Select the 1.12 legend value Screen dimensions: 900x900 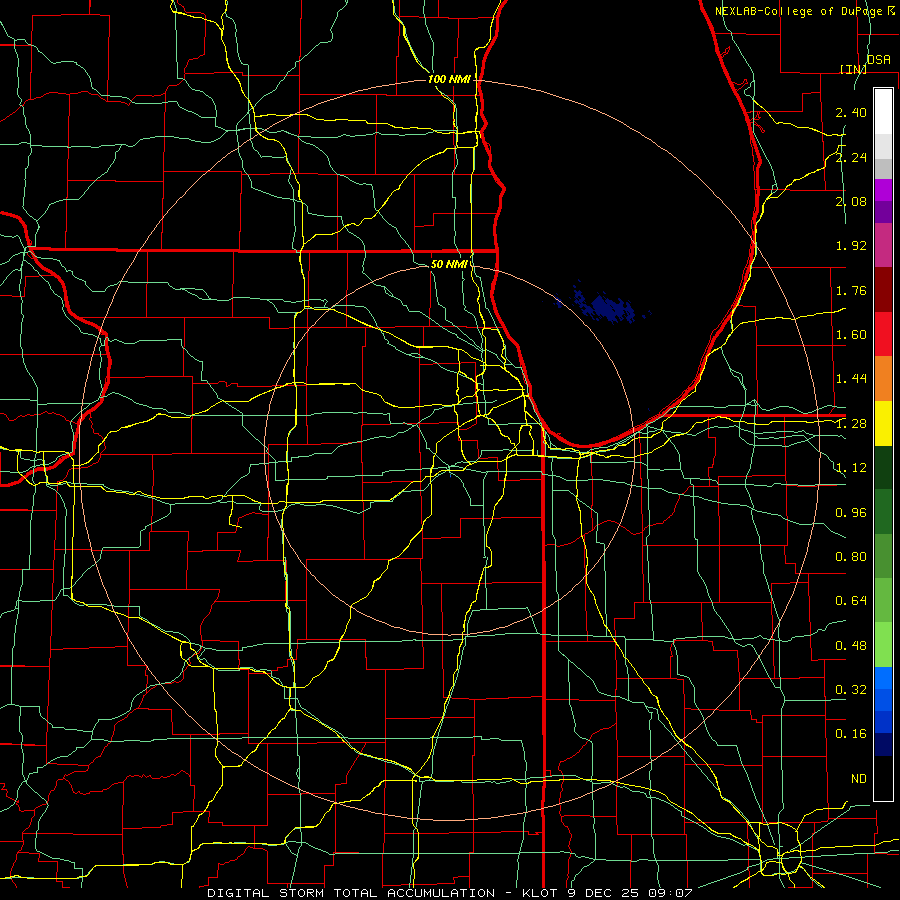pyautogui.click(x=851, y=468)
